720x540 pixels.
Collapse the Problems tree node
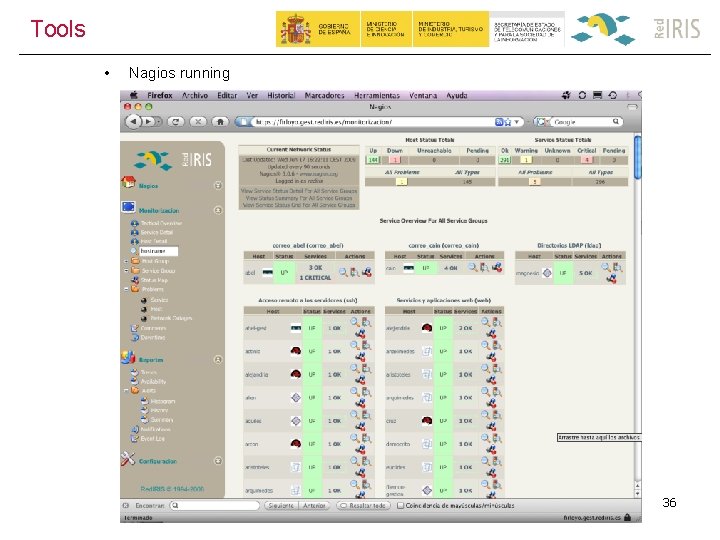(126, 289)
